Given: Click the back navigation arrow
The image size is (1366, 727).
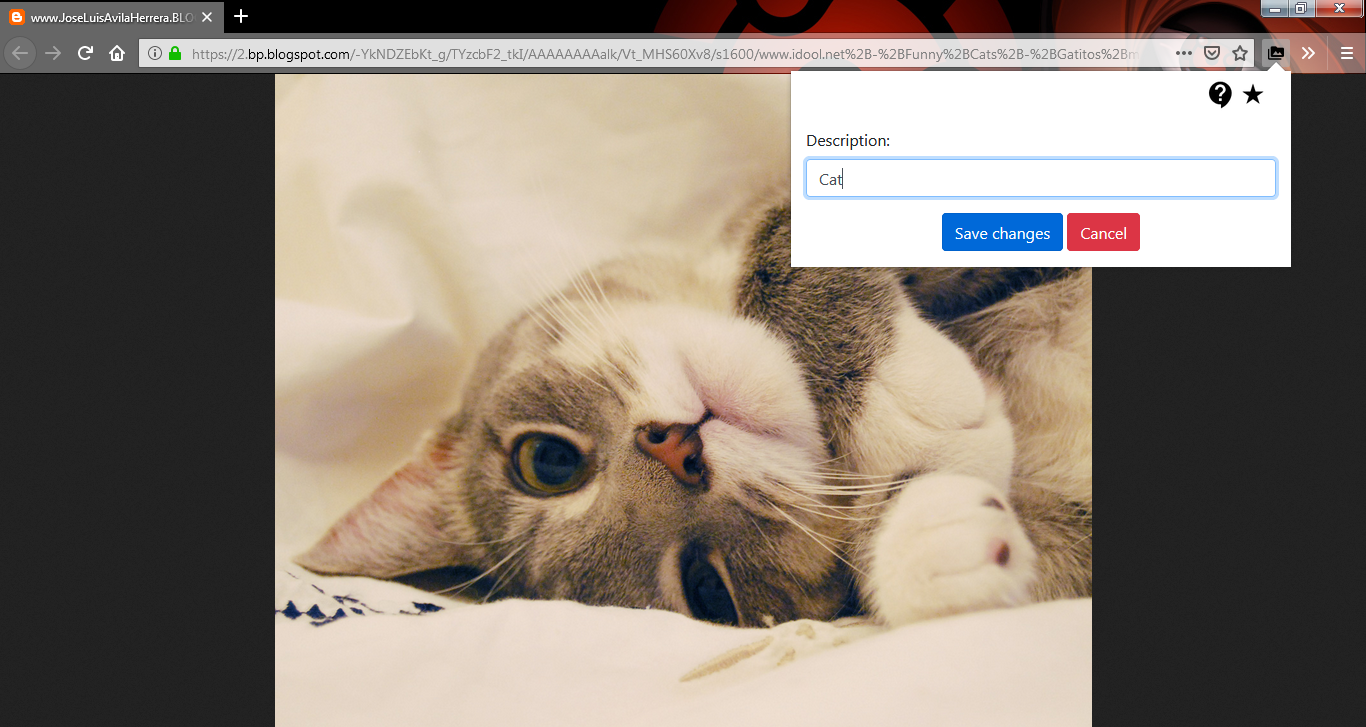Looking at the screenshot, I should pos(20,53).
